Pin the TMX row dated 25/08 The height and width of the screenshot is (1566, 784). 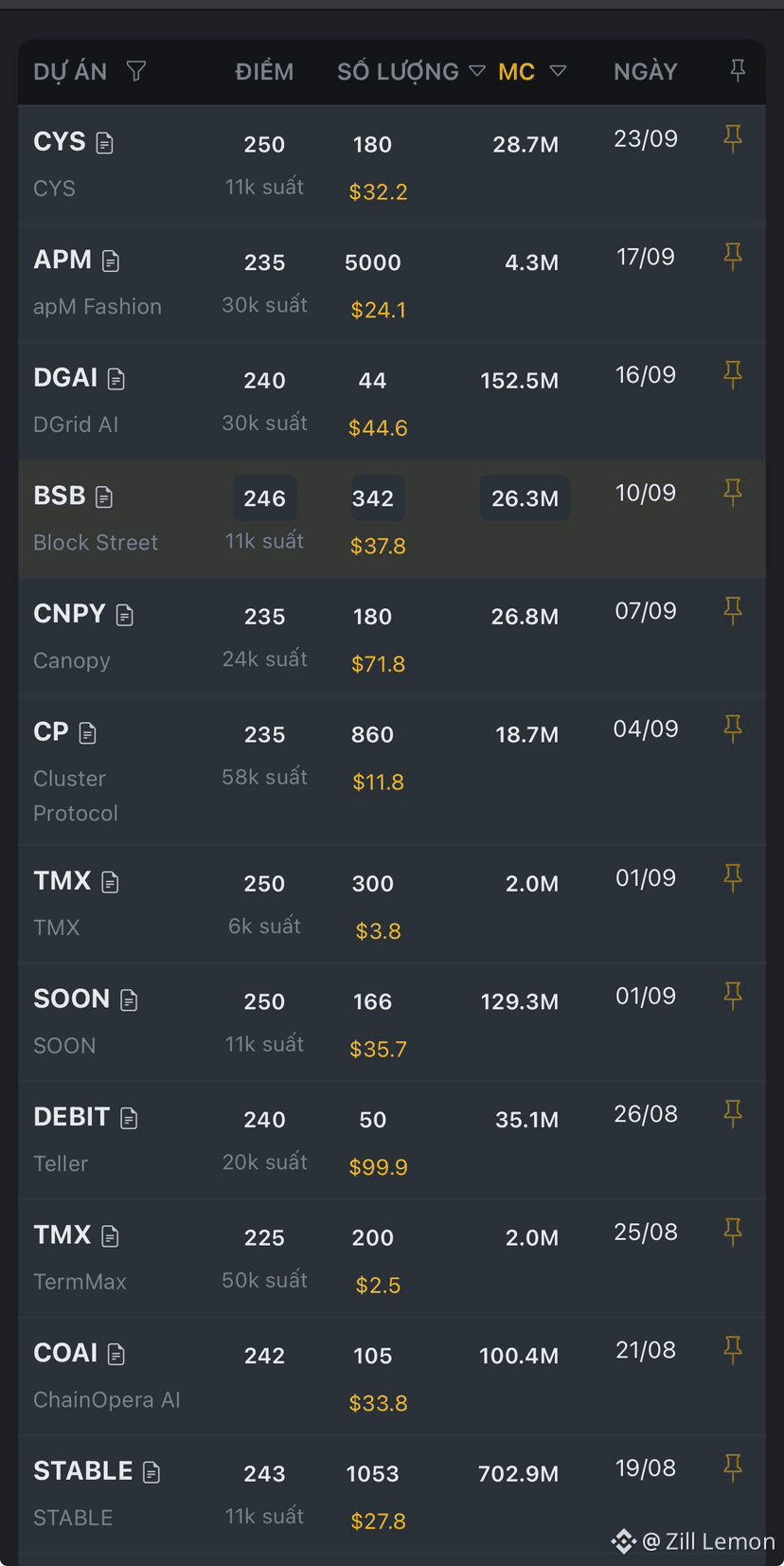point(733,1232)
